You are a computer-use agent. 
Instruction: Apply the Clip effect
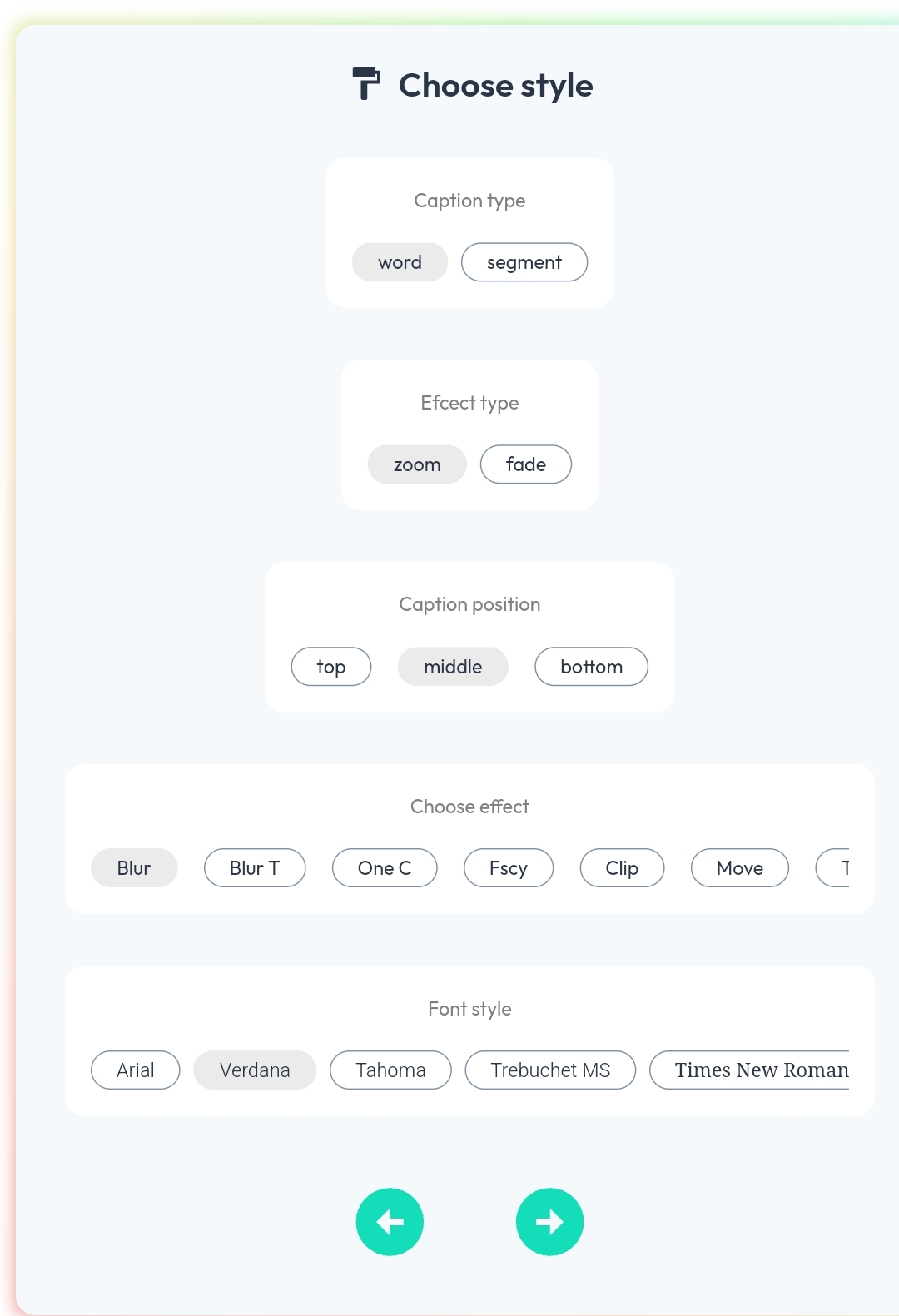tap(622, 868)
